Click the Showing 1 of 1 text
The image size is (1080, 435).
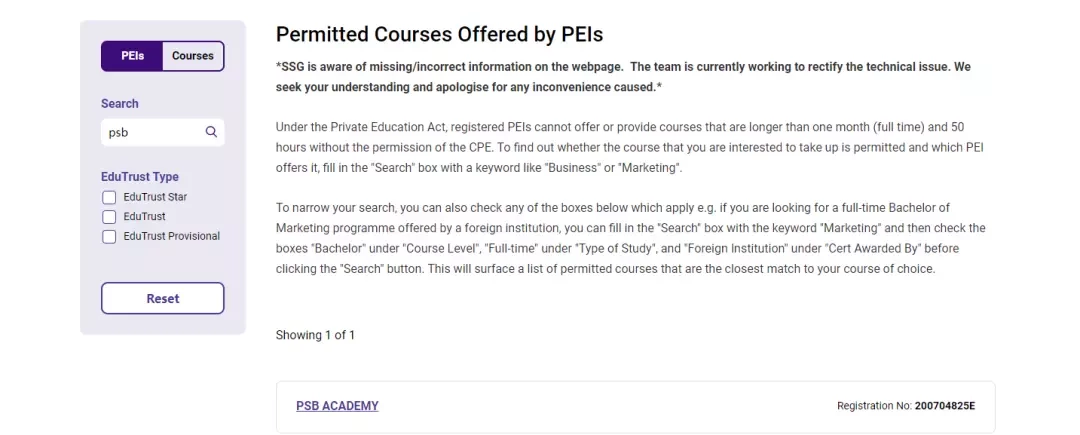315,335
